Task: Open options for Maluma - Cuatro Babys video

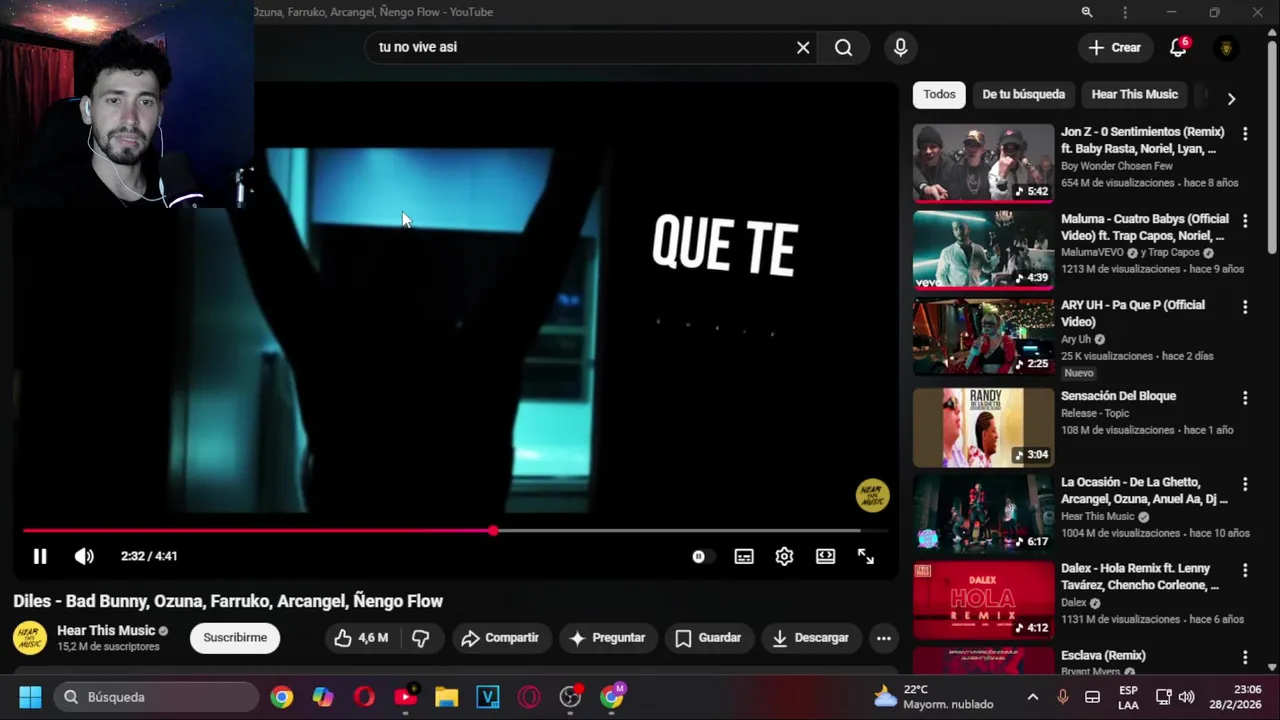Action: click(1245, 220)
